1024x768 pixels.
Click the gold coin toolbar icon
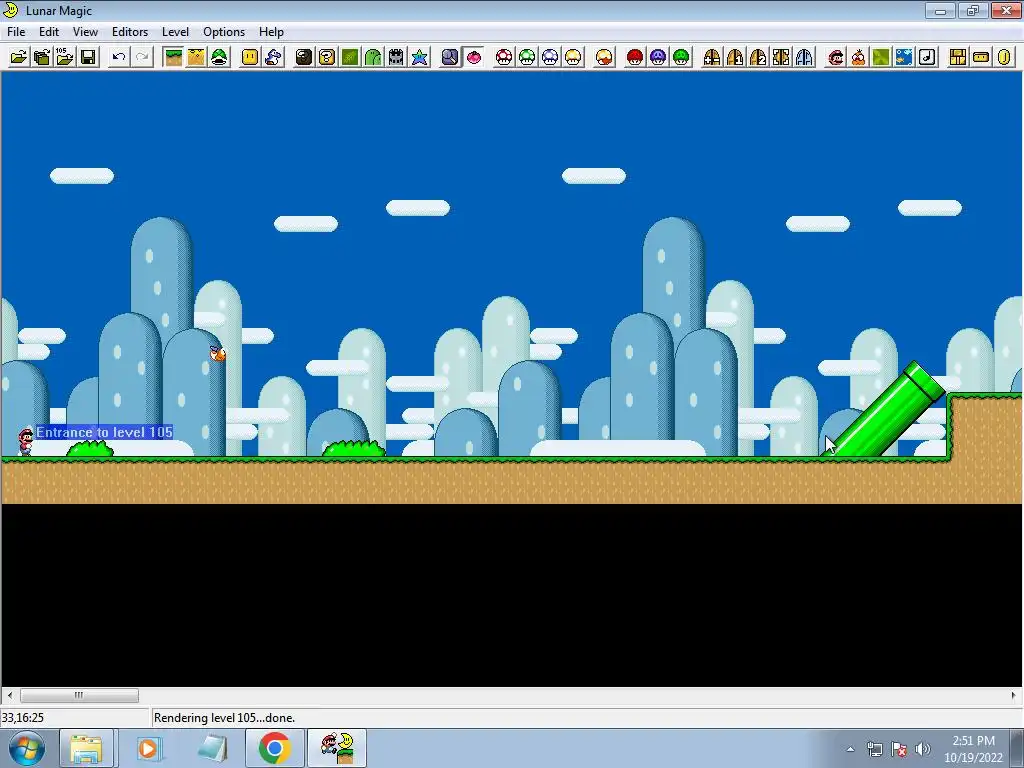coord(1004,57)
